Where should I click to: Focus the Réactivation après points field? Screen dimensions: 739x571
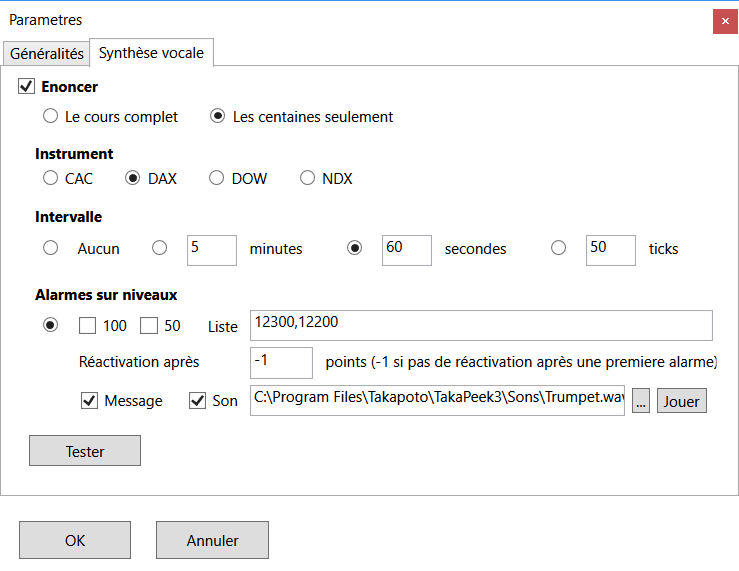[x=280, y=362]
